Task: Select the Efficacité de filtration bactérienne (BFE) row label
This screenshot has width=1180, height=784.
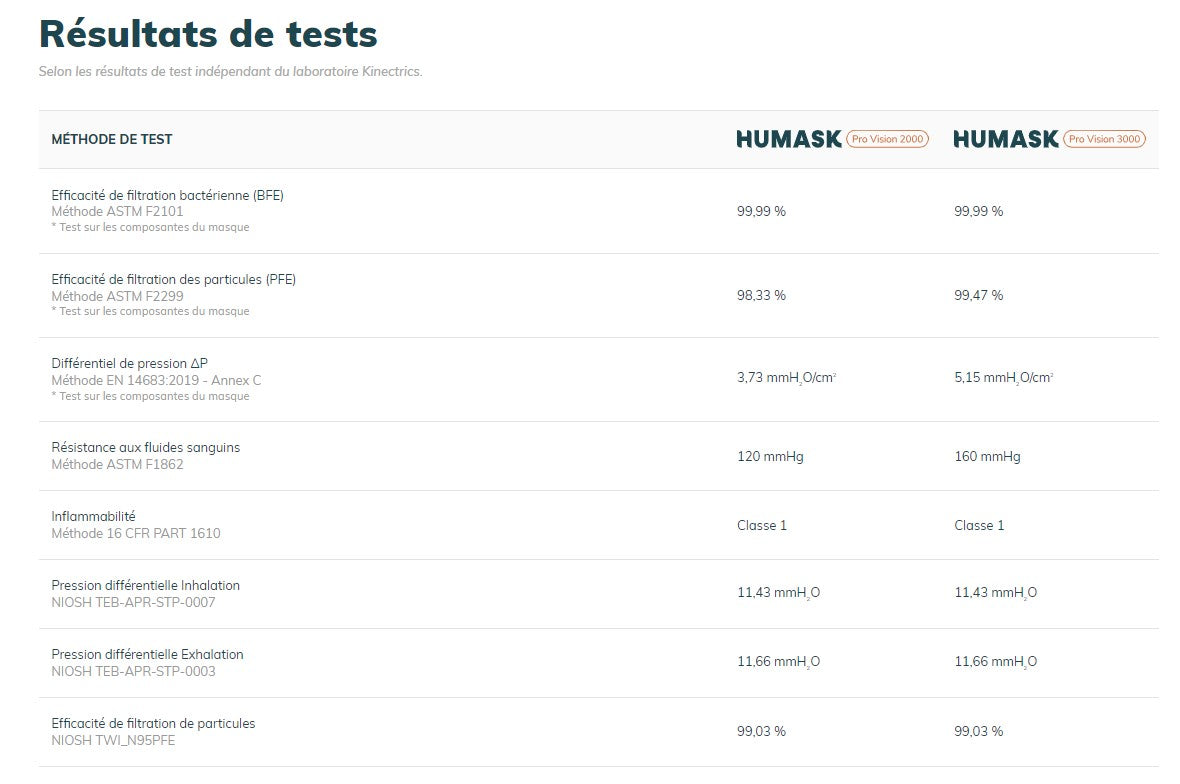Action: point(167,195)
